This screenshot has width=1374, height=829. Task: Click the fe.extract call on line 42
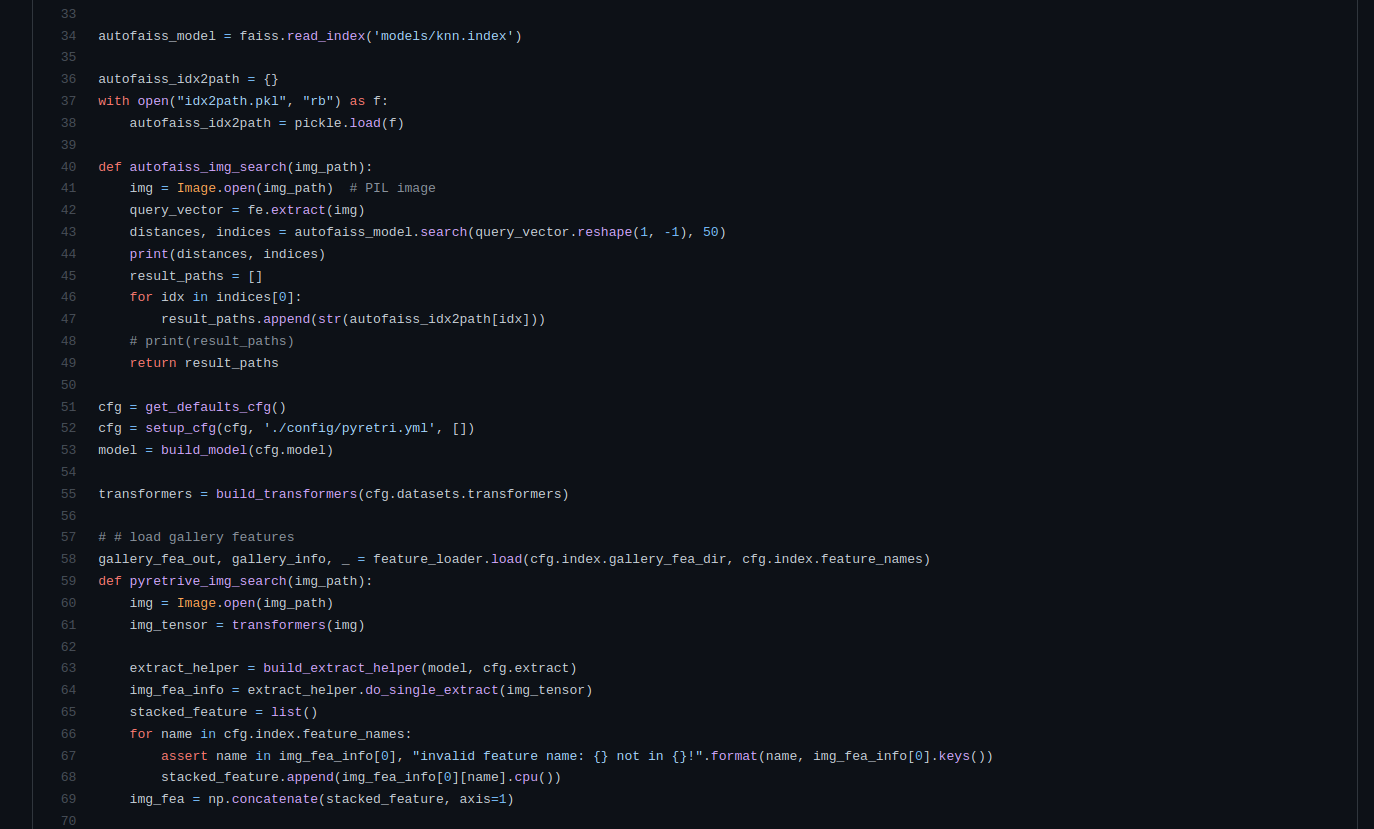click(x=306, y=210)
